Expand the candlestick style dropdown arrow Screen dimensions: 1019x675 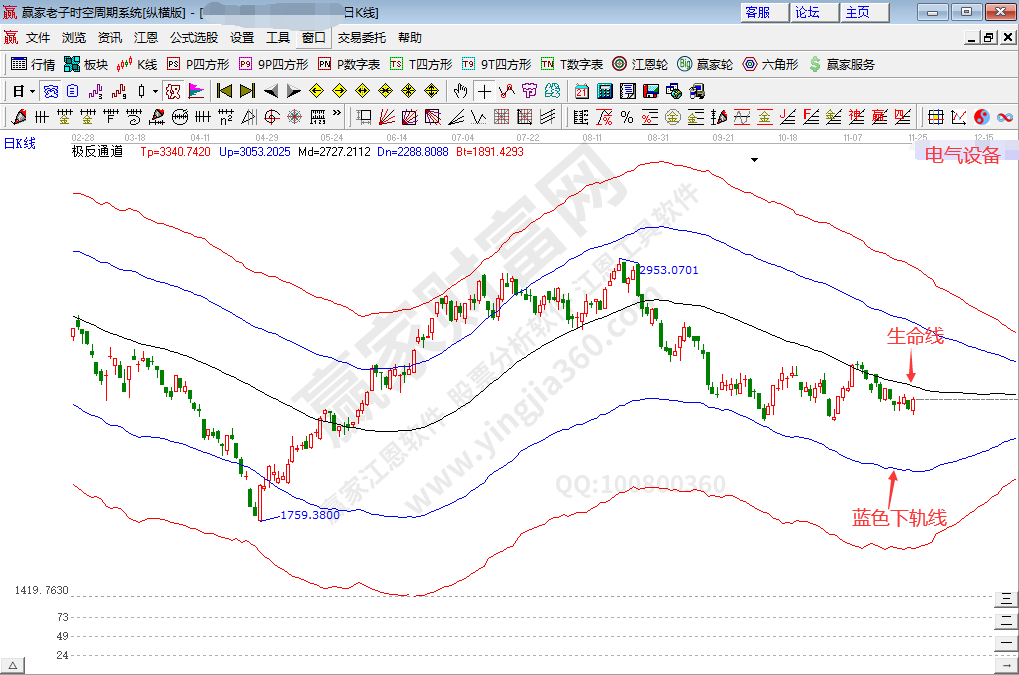[154, 91]
